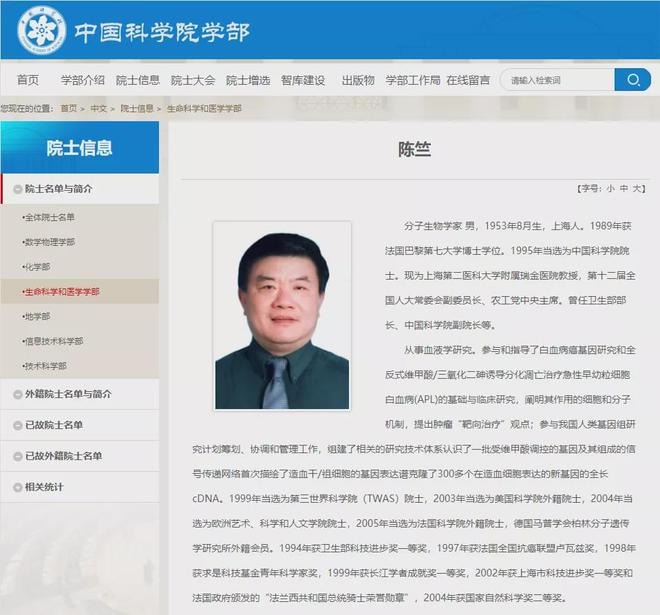Open the 智库建设 navigation item
The height and width of the screenshot is (615, 660).
[303, 80]
